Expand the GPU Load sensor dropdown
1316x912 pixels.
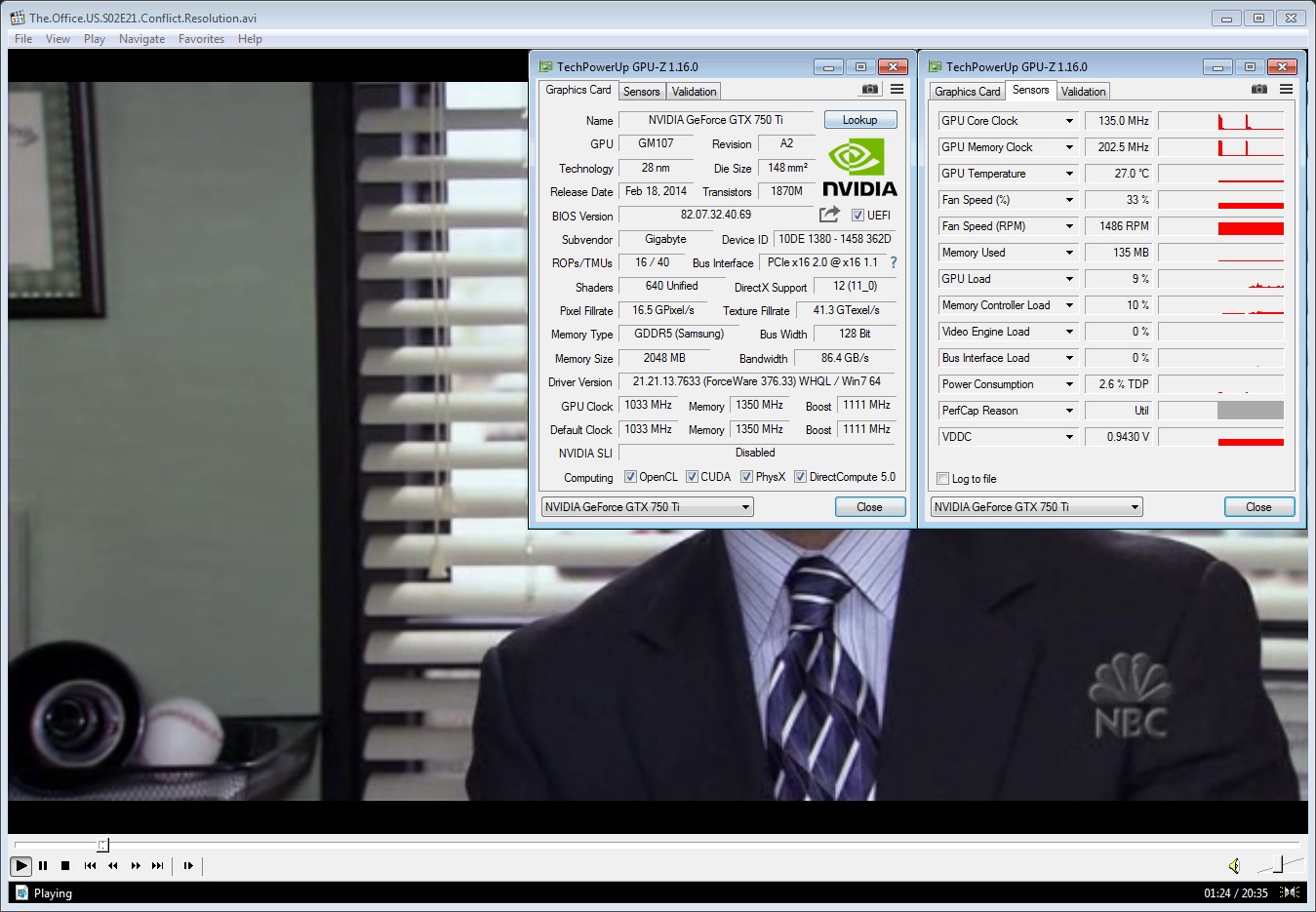1069,279
